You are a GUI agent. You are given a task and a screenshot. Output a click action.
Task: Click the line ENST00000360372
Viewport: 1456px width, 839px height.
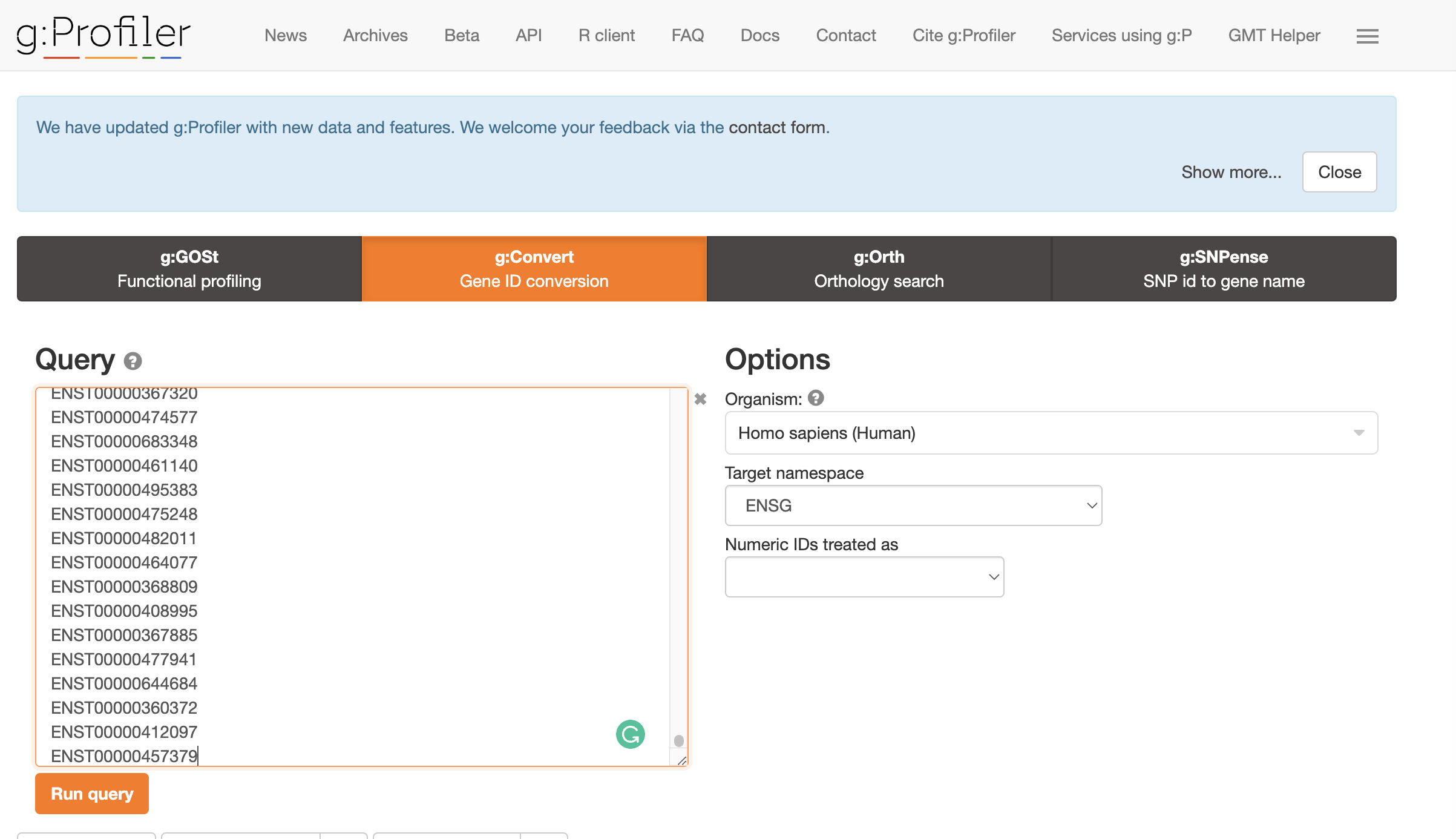coord(124,708)
